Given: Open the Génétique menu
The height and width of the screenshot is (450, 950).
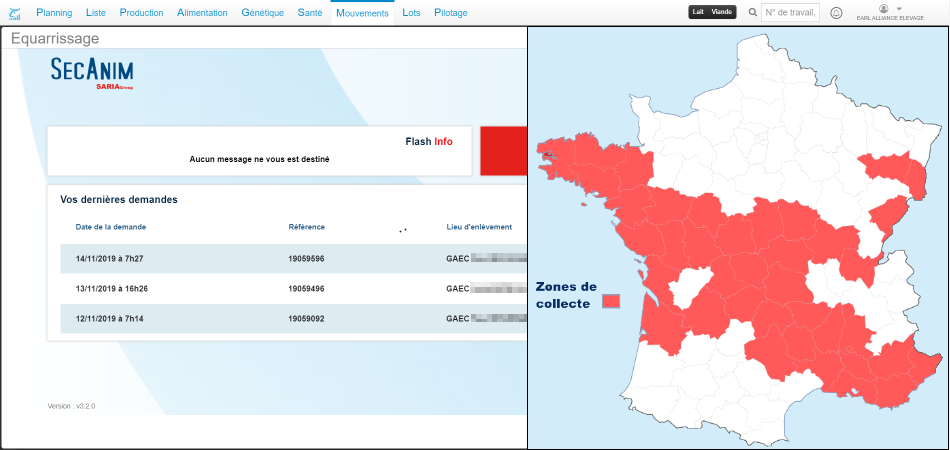Looking at the screenshot, I should tap(262, 13).
